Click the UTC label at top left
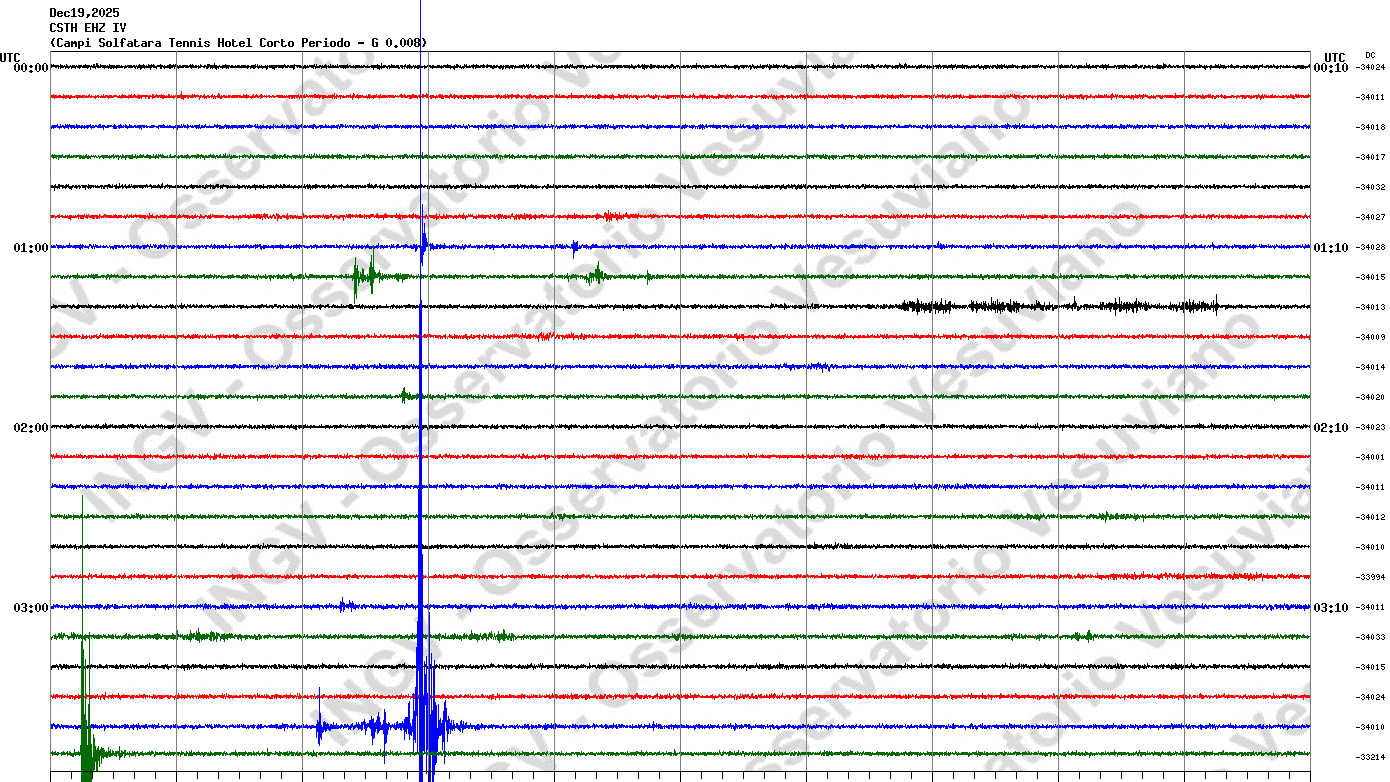The height and width of the screenshot is (782, 1390). 10,57
